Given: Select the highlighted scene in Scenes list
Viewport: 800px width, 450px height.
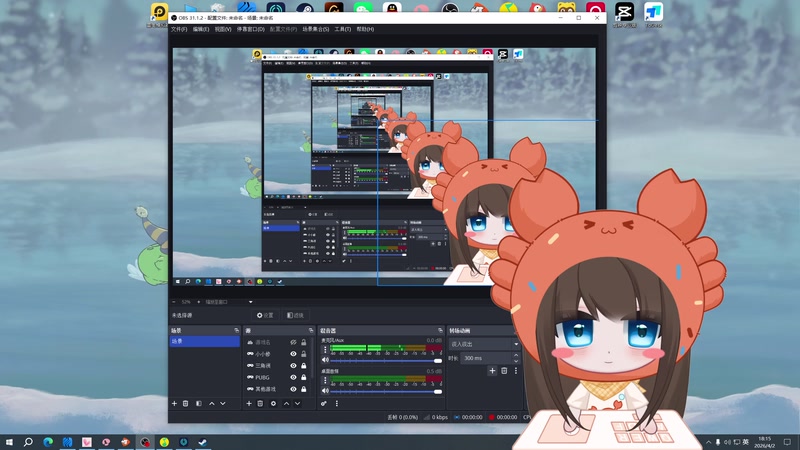Looking at the screenshot, I should (204, 341).
